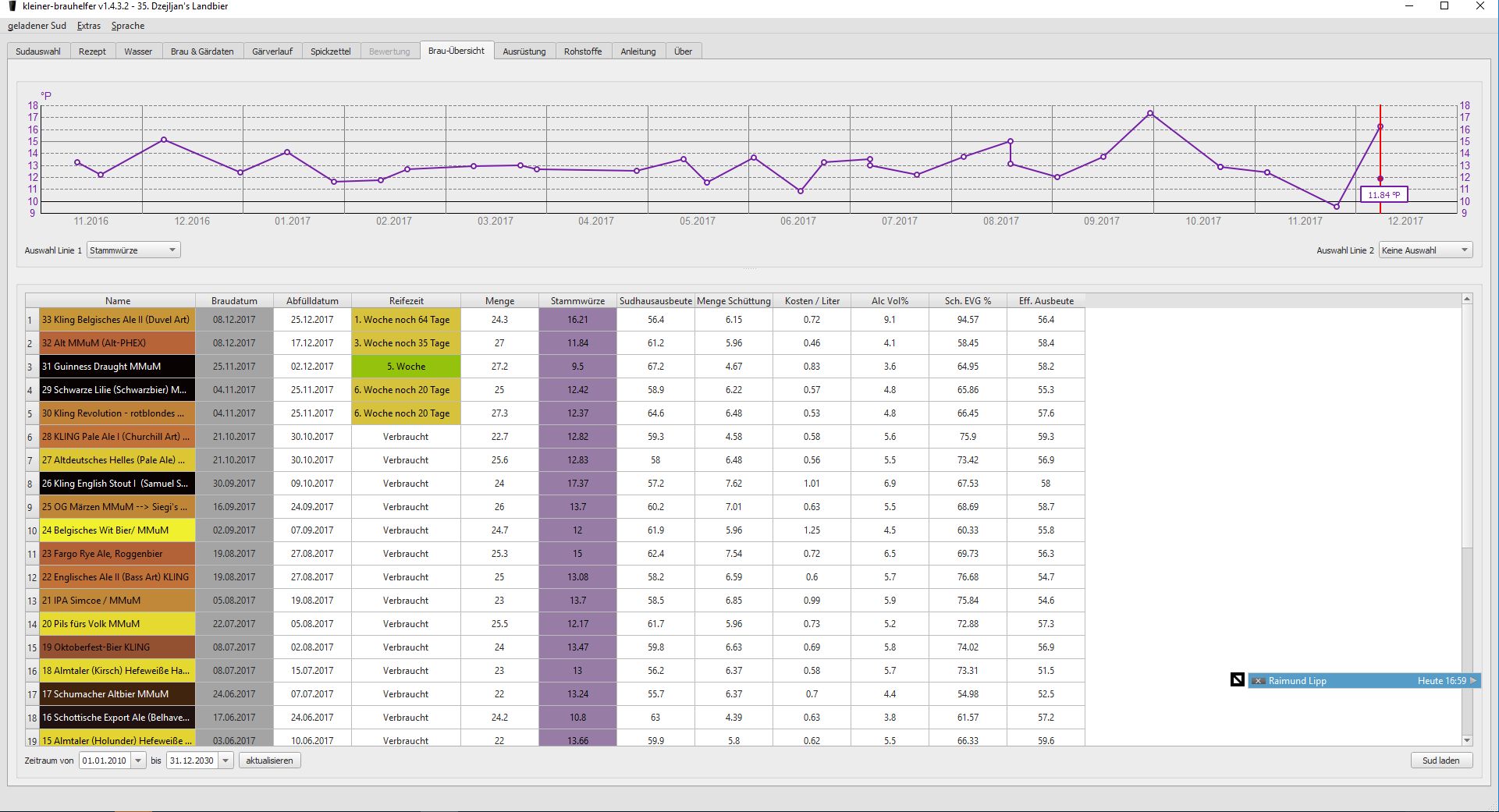Click the table's scroll down arrow
1499x812 pixels.
coord(1466,740)
